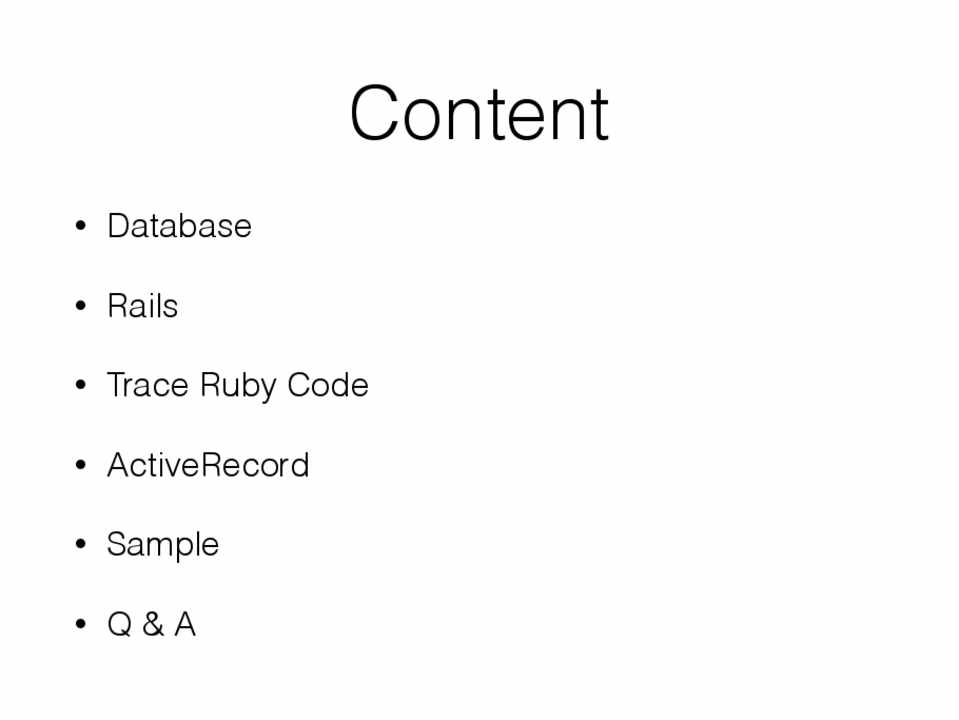Screen dimensions: 959x720
Task: Click the bullet dot beside Rails
Action: pos(80,307)
